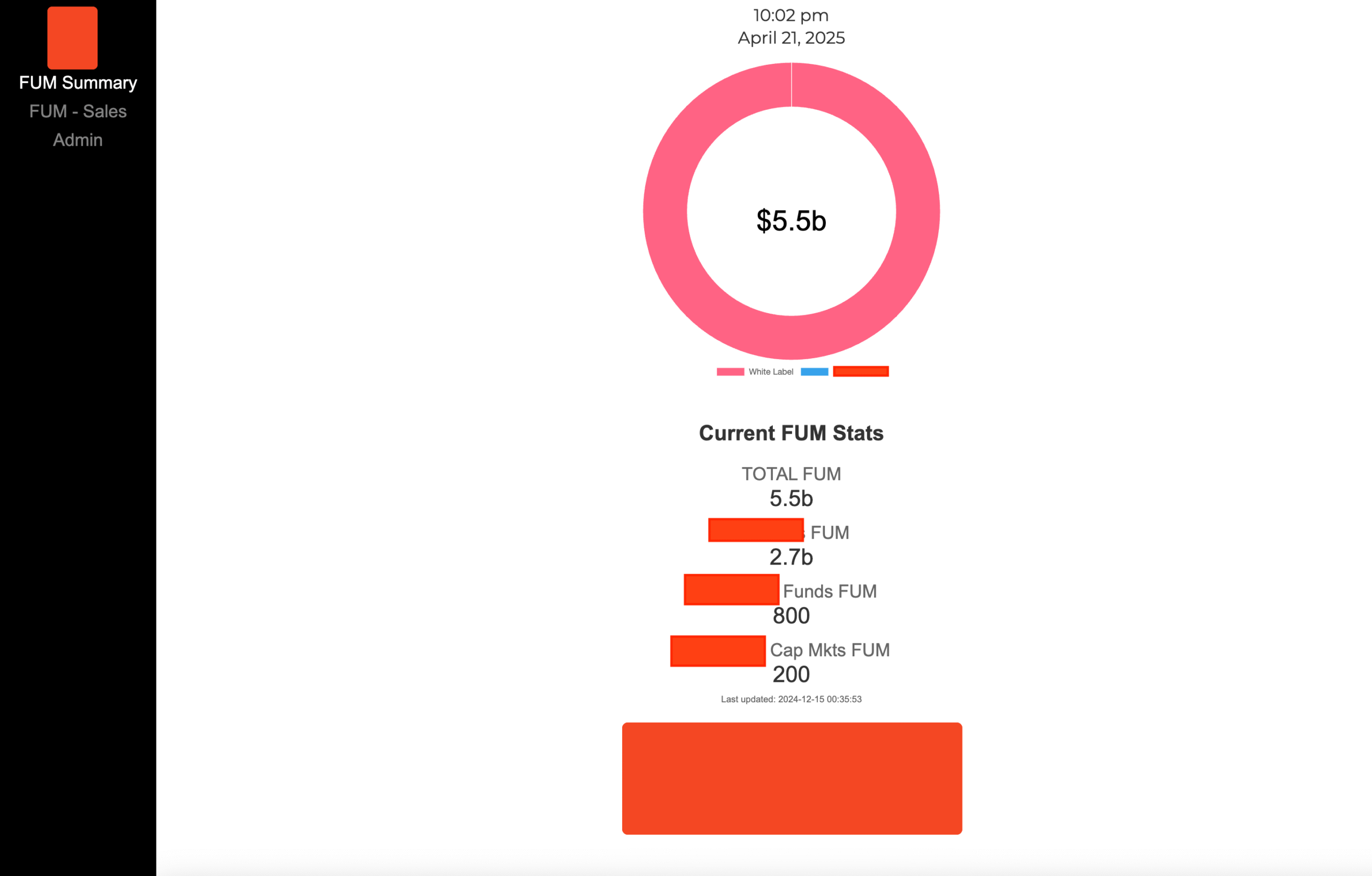Click the $5.5b total in the donut center

click(791, 220)
